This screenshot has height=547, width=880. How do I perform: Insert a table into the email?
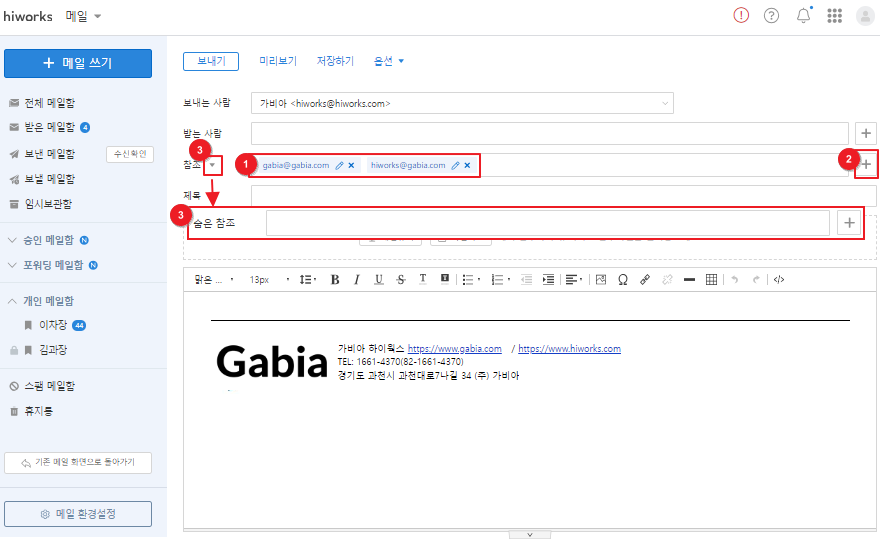(711, 280)
